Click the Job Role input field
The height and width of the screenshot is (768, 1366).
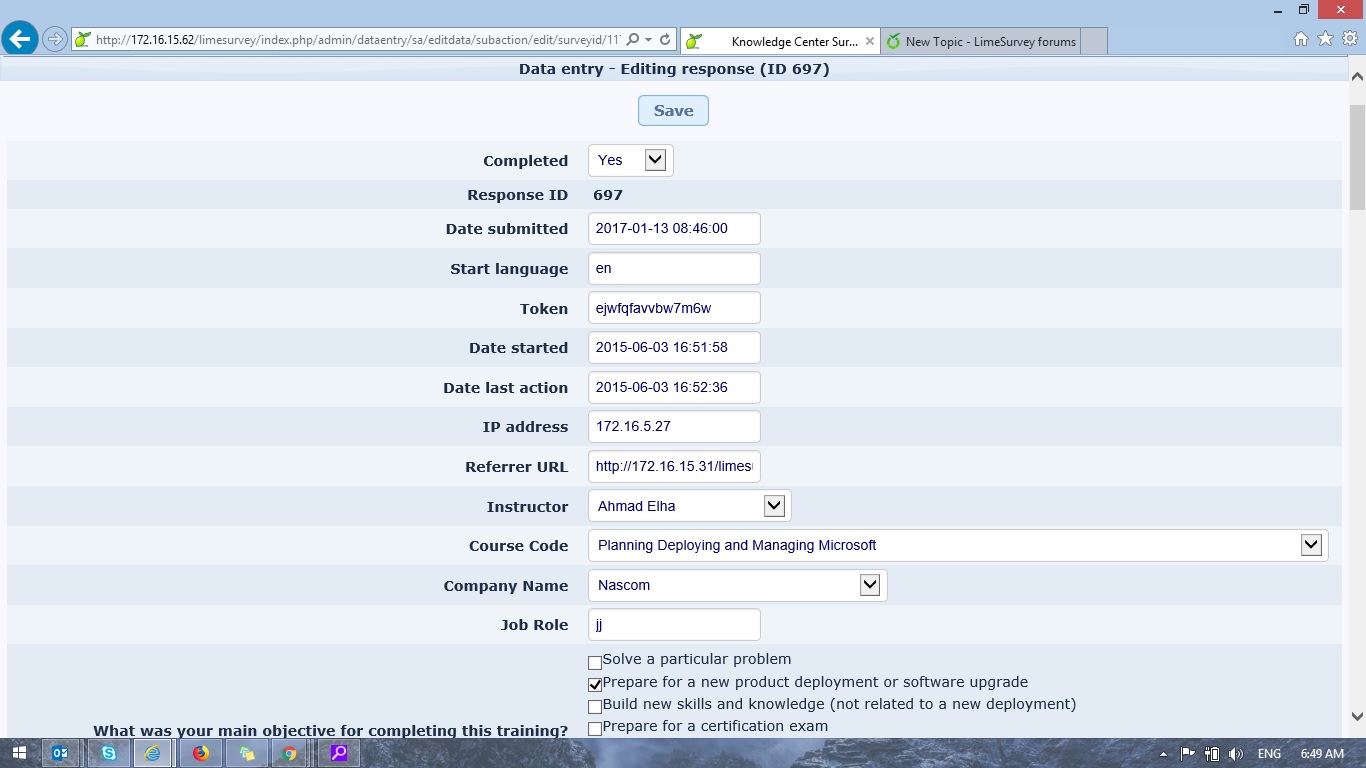[x=674, y=625]
